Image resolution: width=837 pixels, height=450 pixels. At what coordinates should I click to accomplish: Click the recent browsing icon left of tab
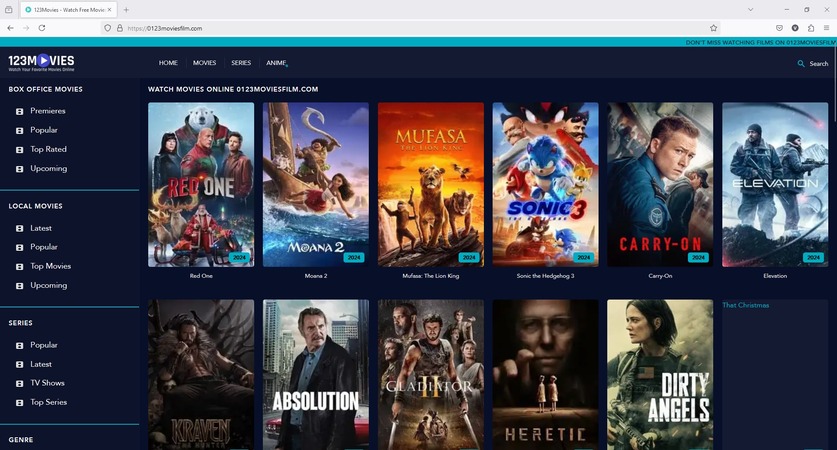click(9, 10)
